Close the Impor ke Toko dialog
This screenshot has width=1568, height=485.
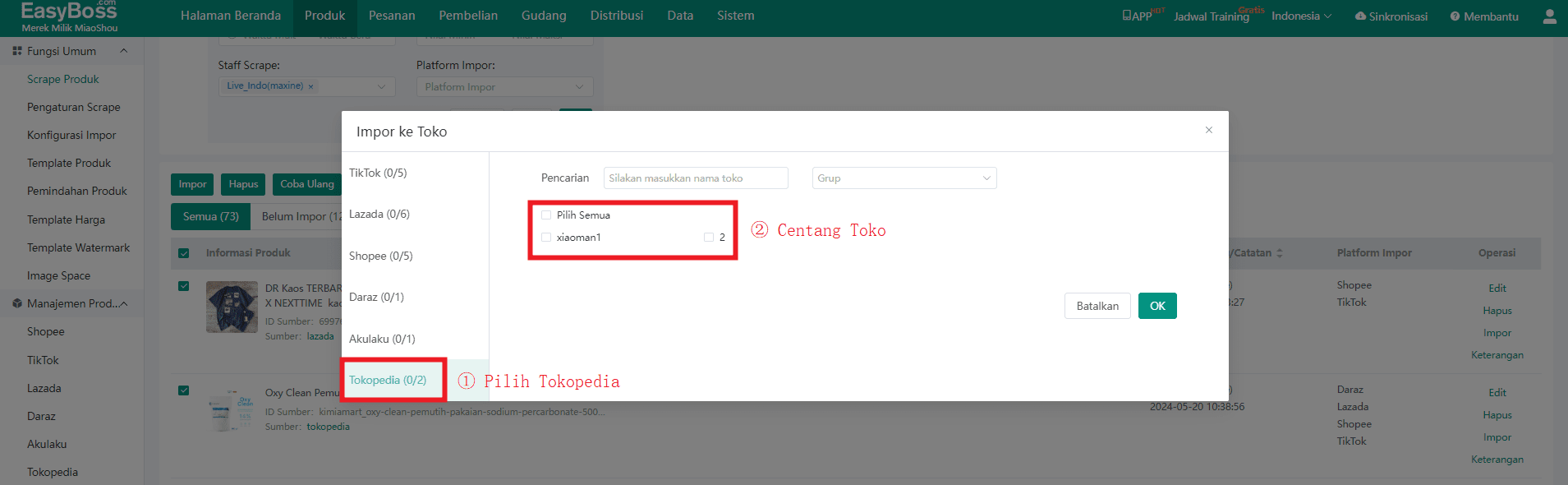tap(1209, 130)
